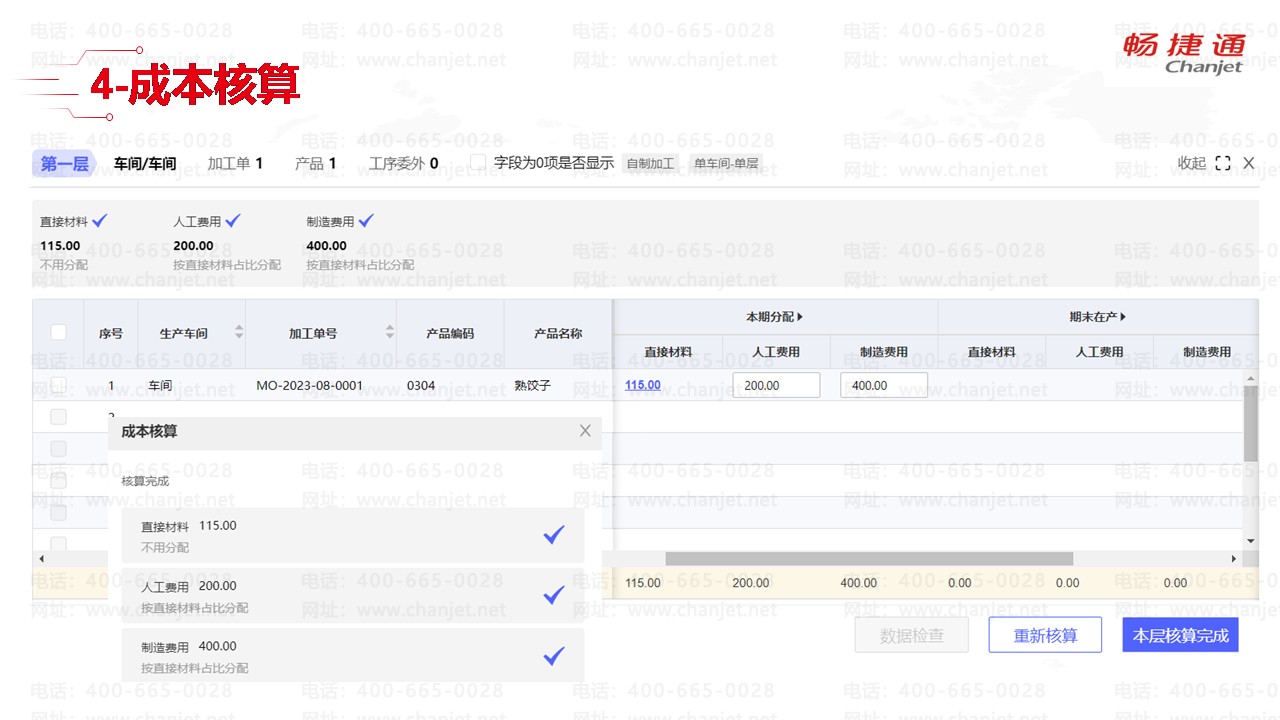Click the checkmark next to 人工费用 in popup
Image resolution: width=1280 pixels, height=720 pixels.
click(554, 595)
